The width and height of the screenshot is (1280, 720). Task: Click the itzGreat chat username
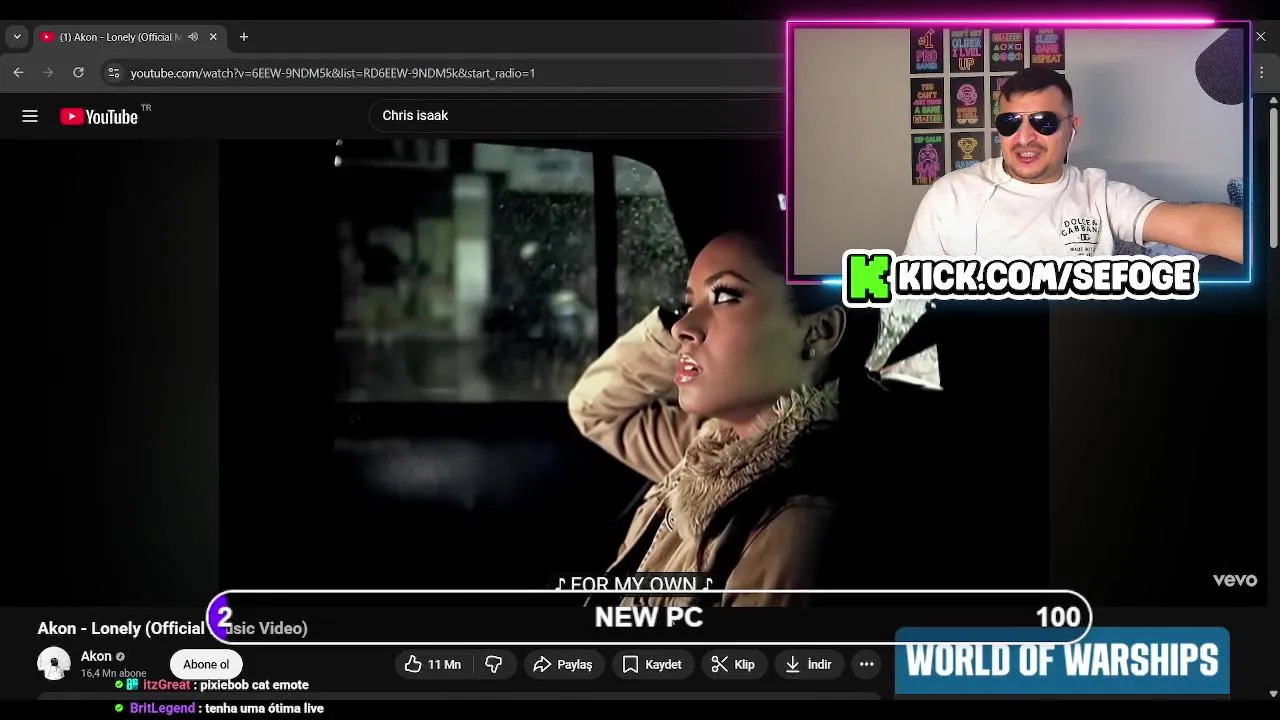click(166, 685)
